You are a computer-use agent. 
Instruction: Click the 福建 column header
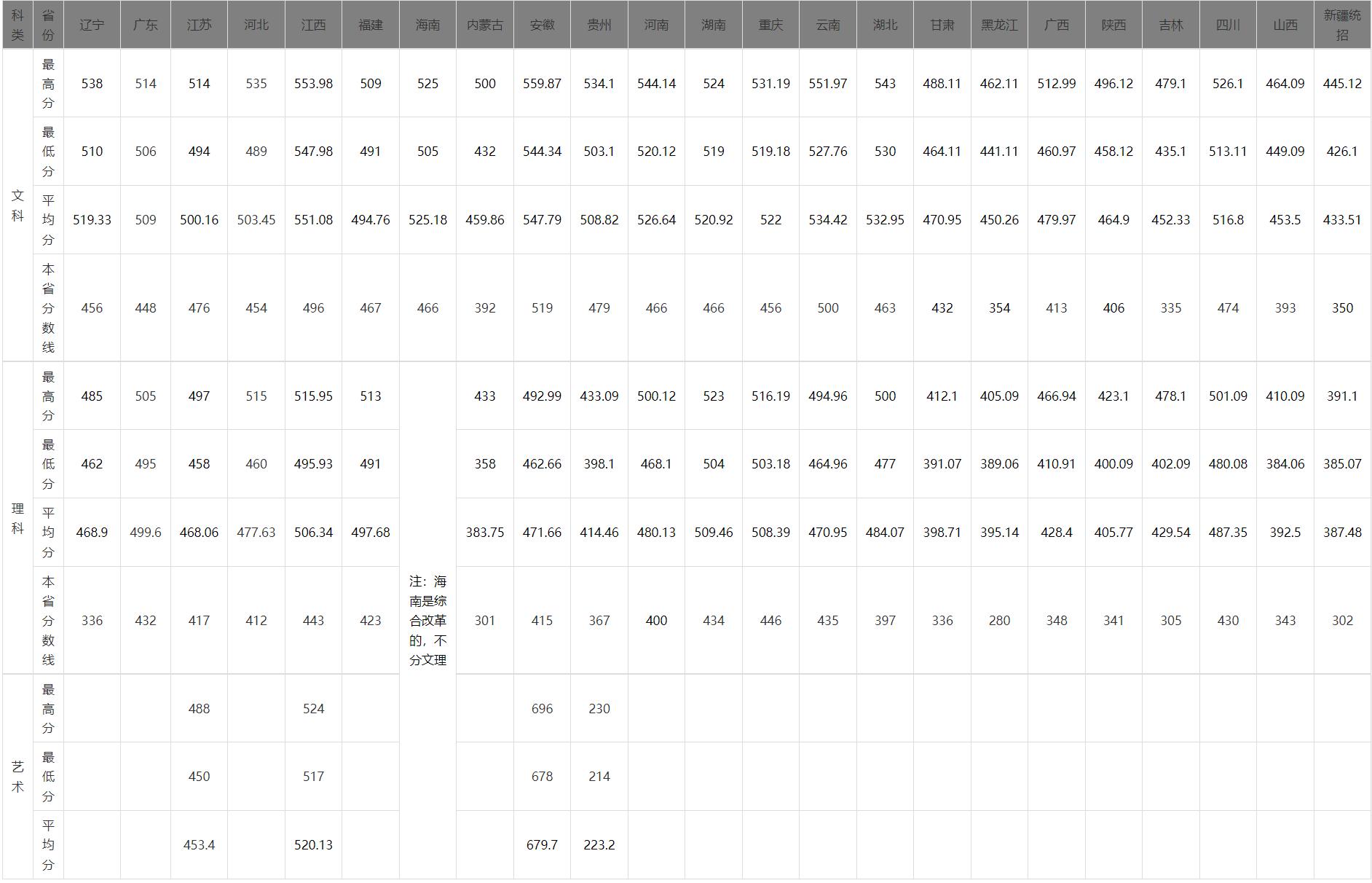(x=371, y=25)
